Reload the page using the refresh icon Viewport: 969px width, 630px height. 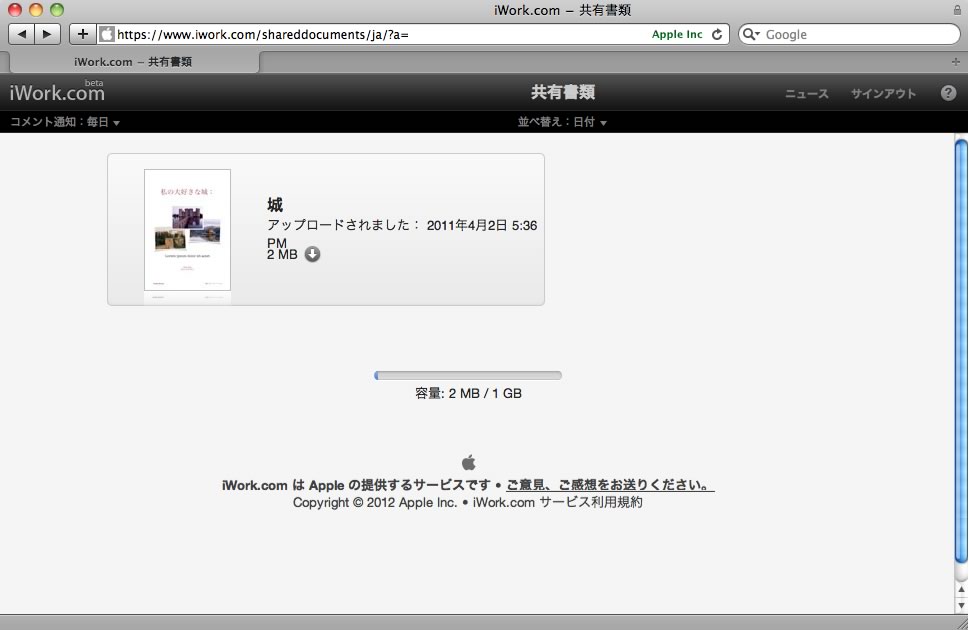[x=717, y=35]
